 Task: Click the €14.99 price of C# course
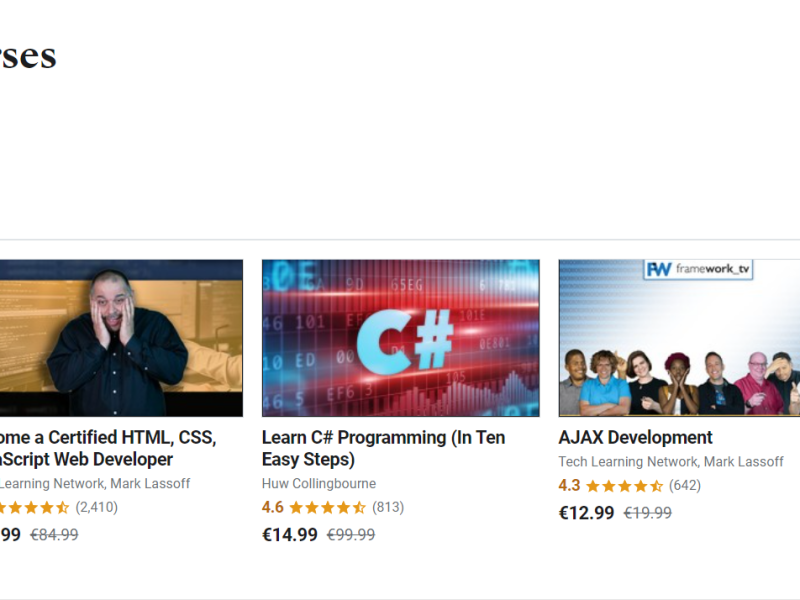pos(290,535)
